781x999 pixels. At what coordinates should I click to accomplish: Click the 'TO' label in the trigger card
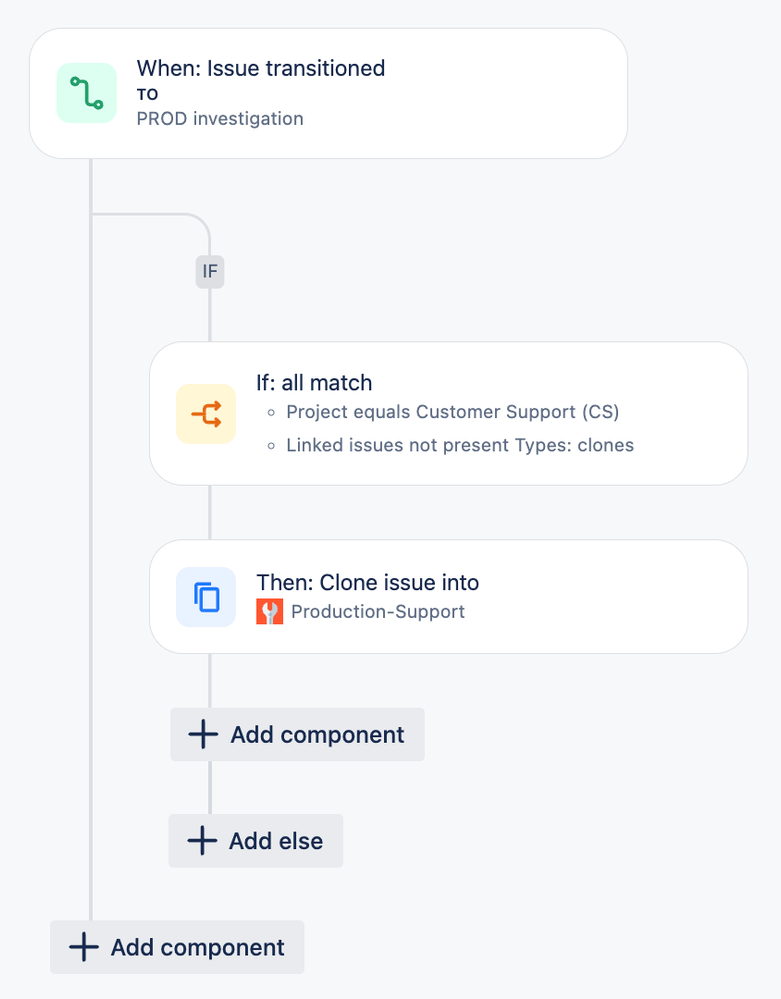coord(147,94)
